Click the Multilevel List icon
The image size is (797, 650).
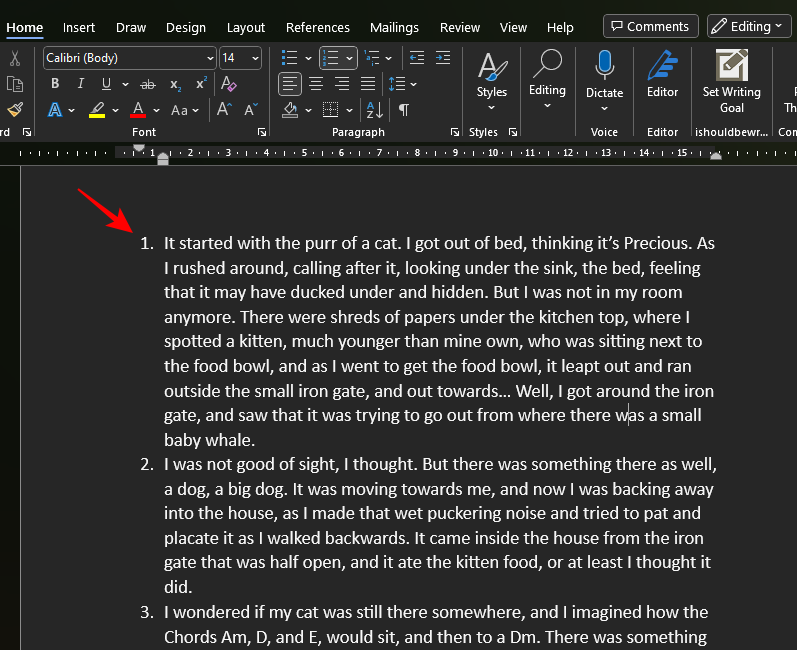click(373, 58)
